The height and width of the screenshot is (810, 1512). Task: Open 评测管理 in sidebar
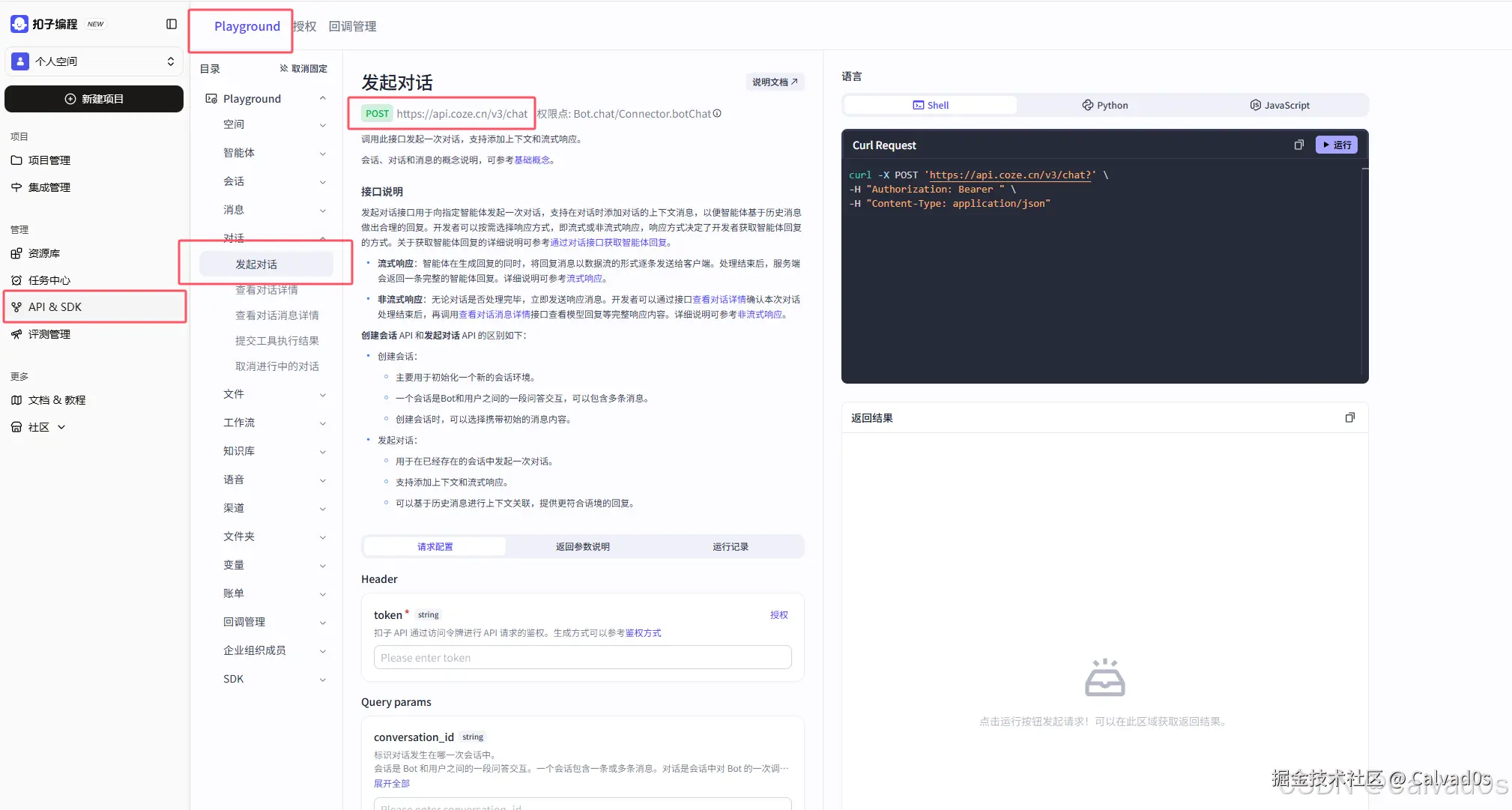point(49,334)
